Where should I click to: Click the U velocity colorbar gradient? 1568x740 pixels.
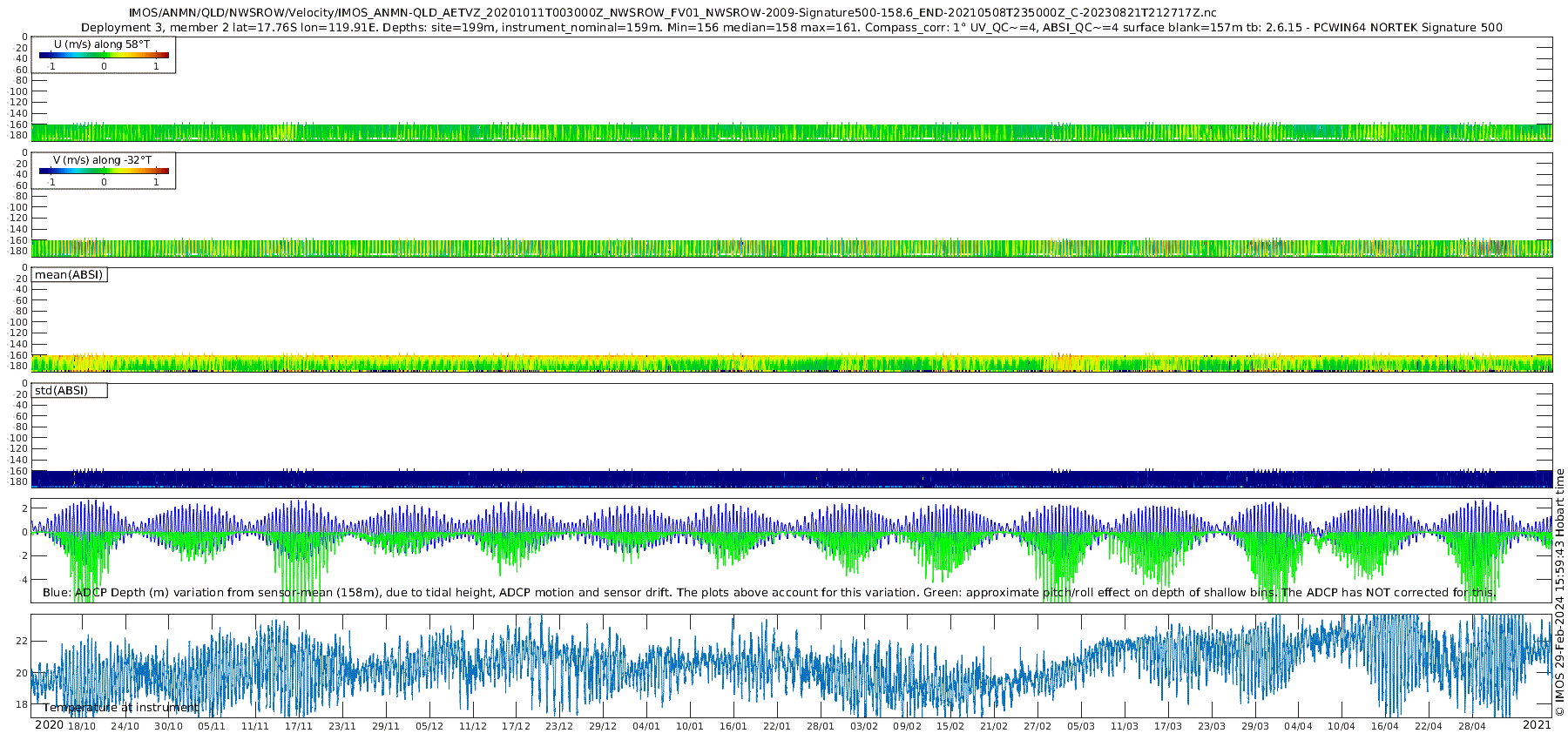tap(104, 55)
